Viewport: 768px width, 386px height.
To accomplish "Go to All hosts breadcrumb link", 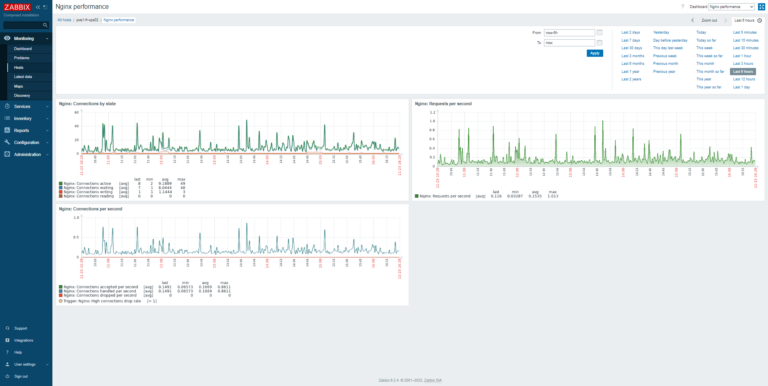I will pos(64,20).
